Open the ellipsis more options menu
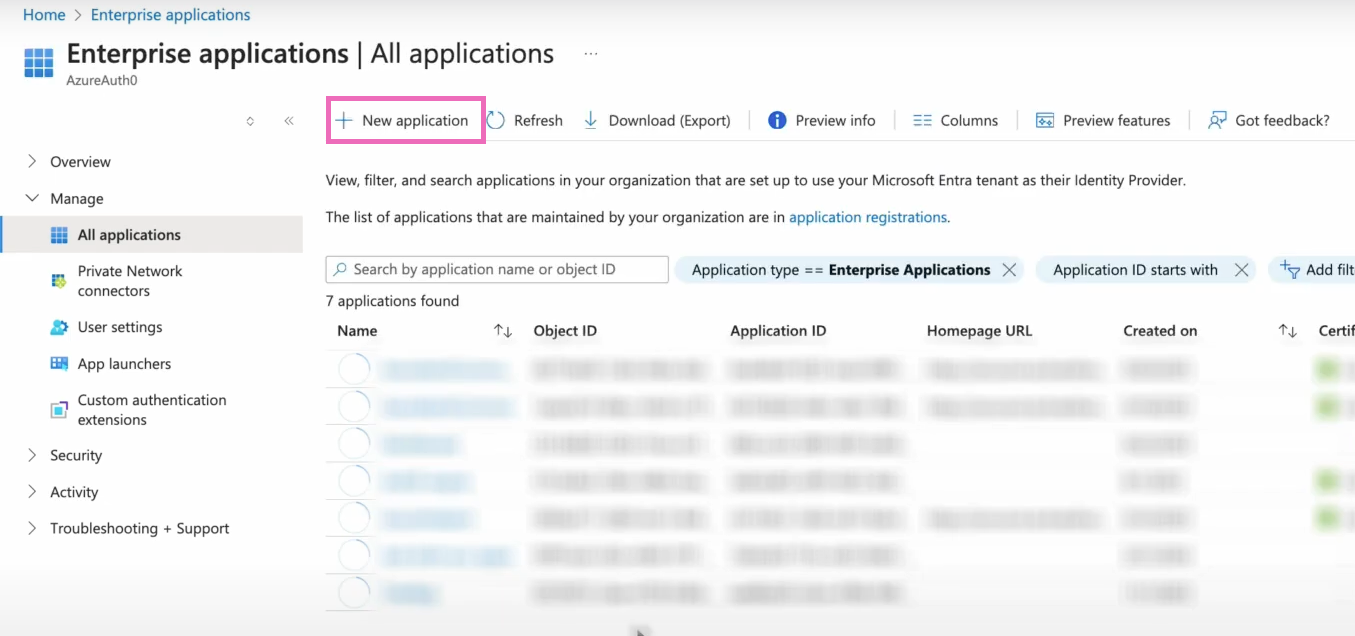The image size is (1355, 636). tap(591, 54)
